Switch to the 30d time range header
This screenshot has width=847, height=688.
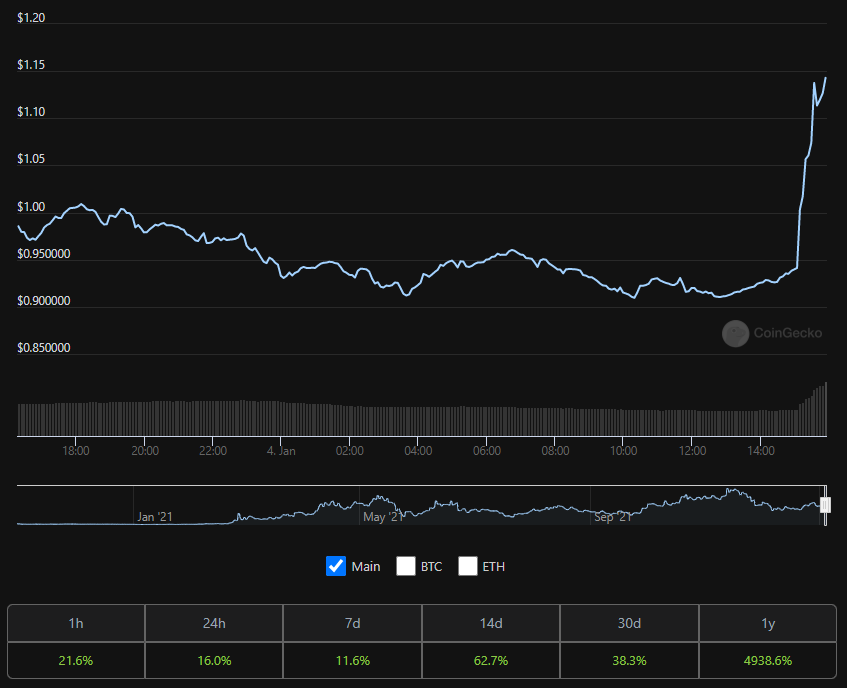click(x=629, y=623)
